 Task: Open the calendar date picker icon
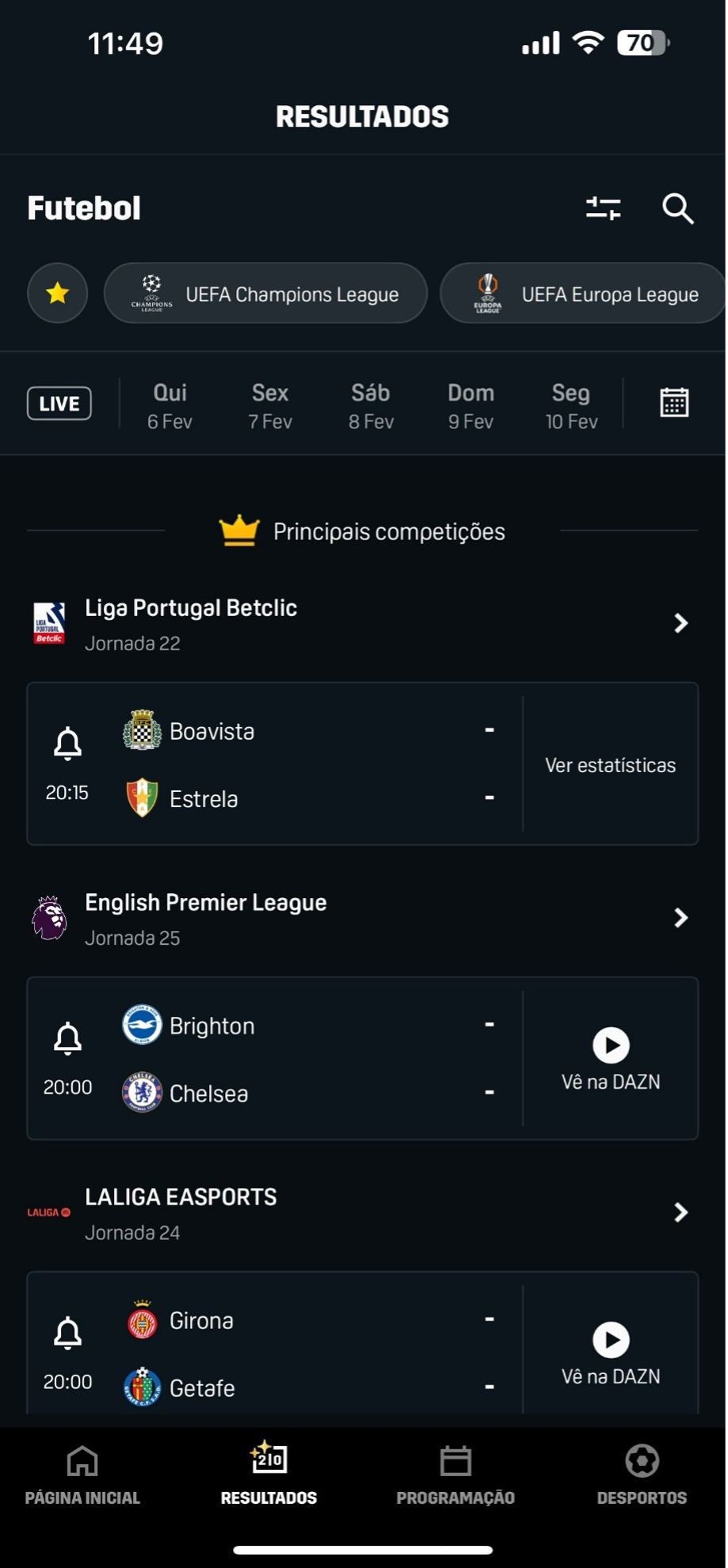point(674,402)
